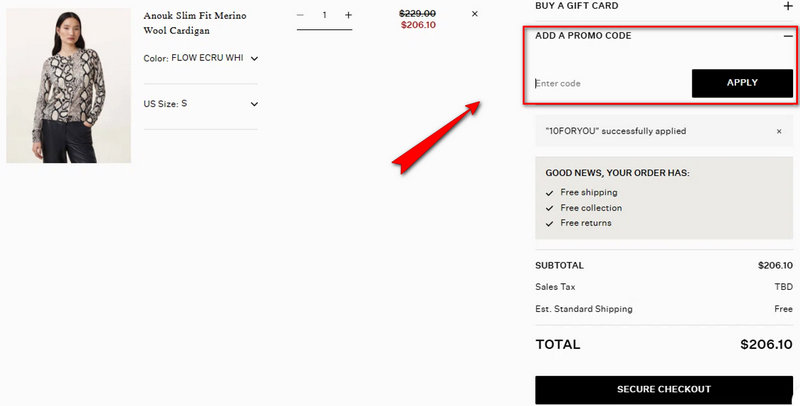Click the Free returns checkmark
The width and height of the screenshot is (800, 406).
(x=549, y=223)
